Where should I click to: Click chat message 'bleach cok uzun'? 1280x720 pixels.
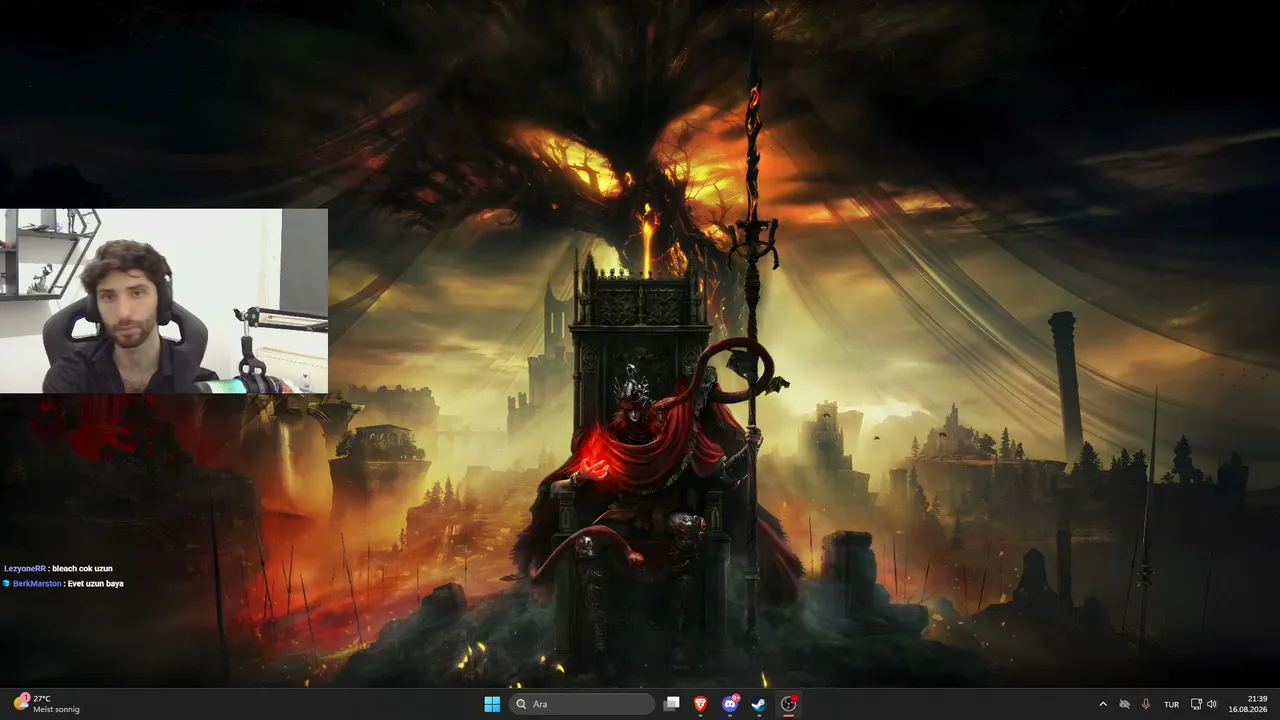coord(83,569)
